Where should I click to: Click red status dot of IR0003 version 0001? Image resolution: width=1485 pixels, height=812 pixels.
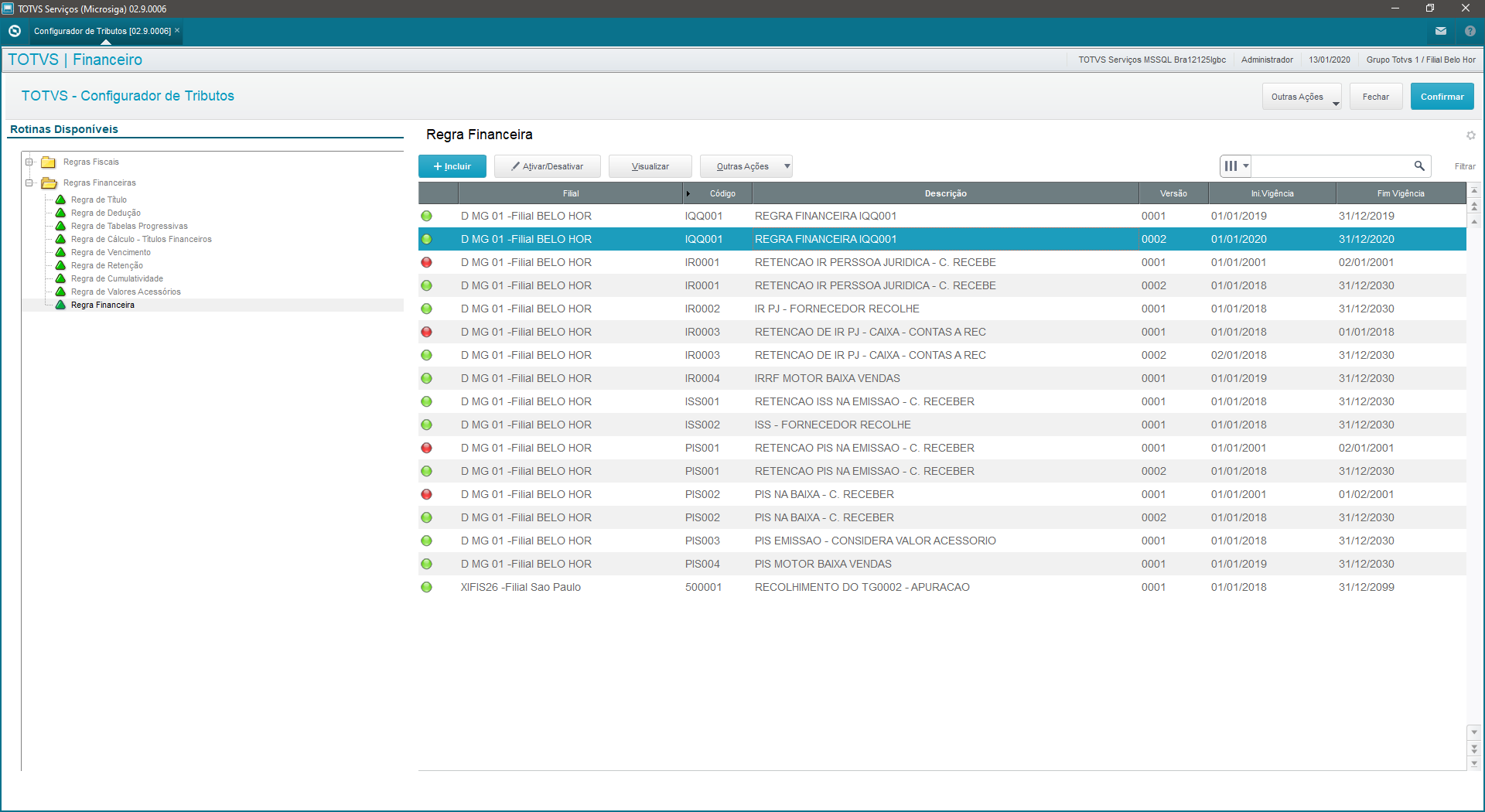click(x=426, y=332)
